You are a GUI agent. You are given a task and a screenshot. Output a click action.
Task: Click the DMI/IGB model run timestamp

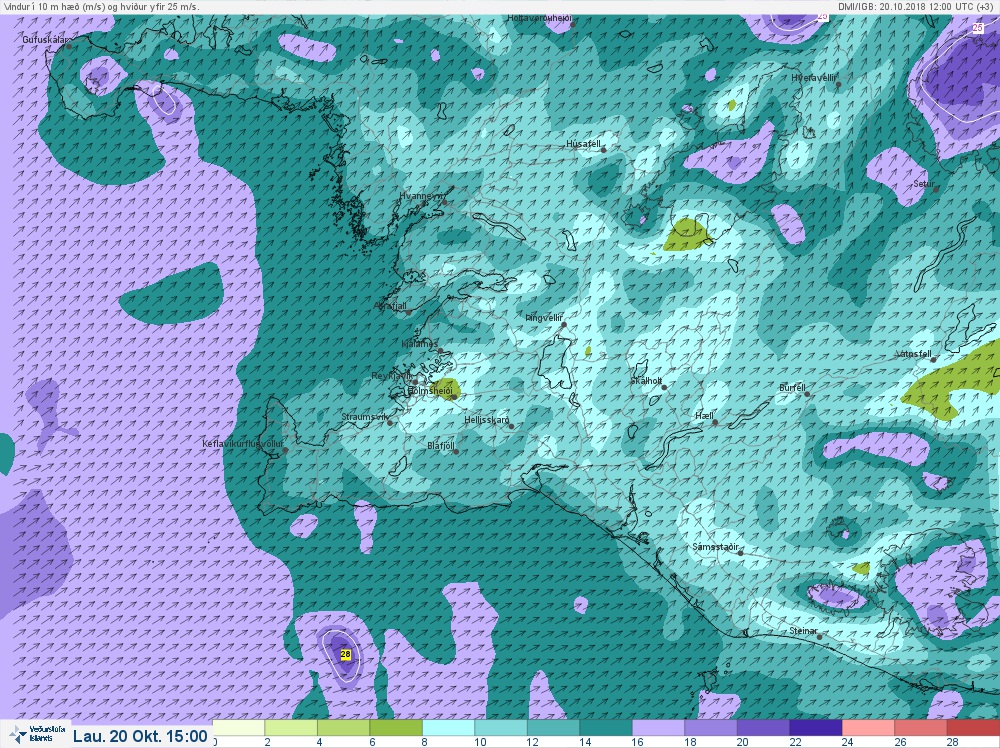(x=917, y=7)
